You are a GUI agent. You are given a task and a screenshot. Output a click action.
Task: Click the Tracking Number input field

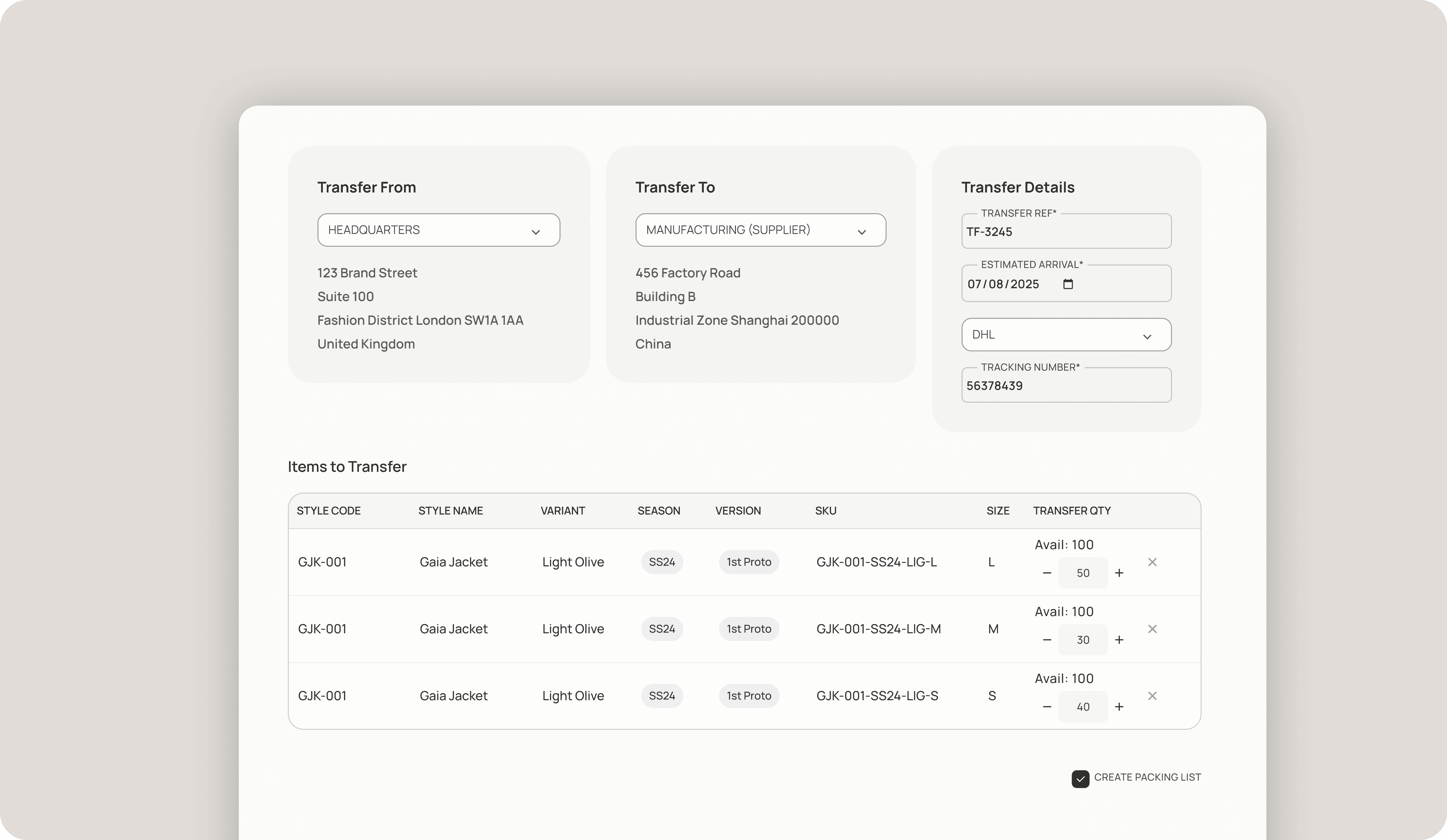pos(1066,386)
